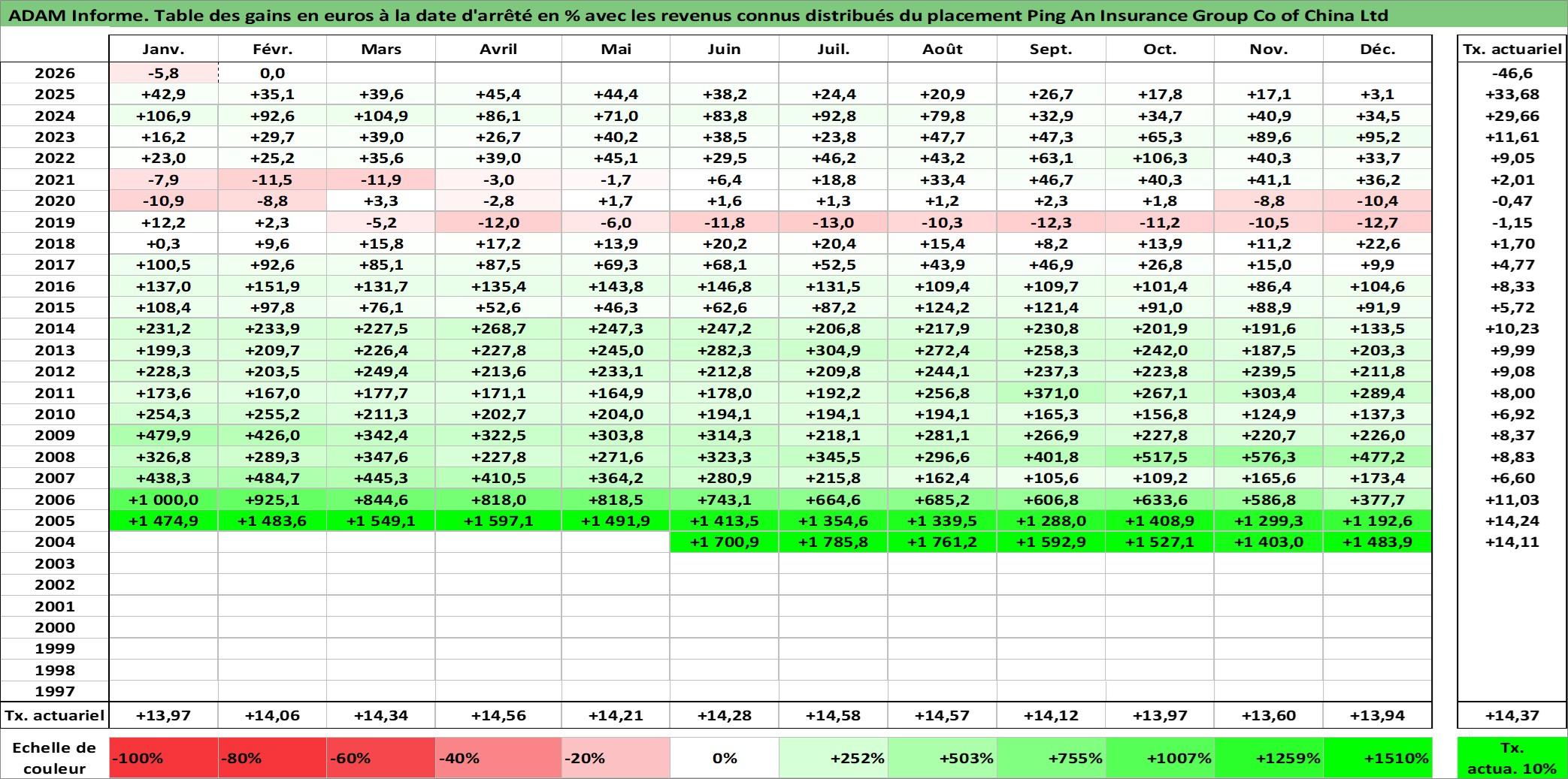This screenshot has width=1568, height=779.
Task: Click the -5,8 cell for January 2026
Action: point(164,73)
